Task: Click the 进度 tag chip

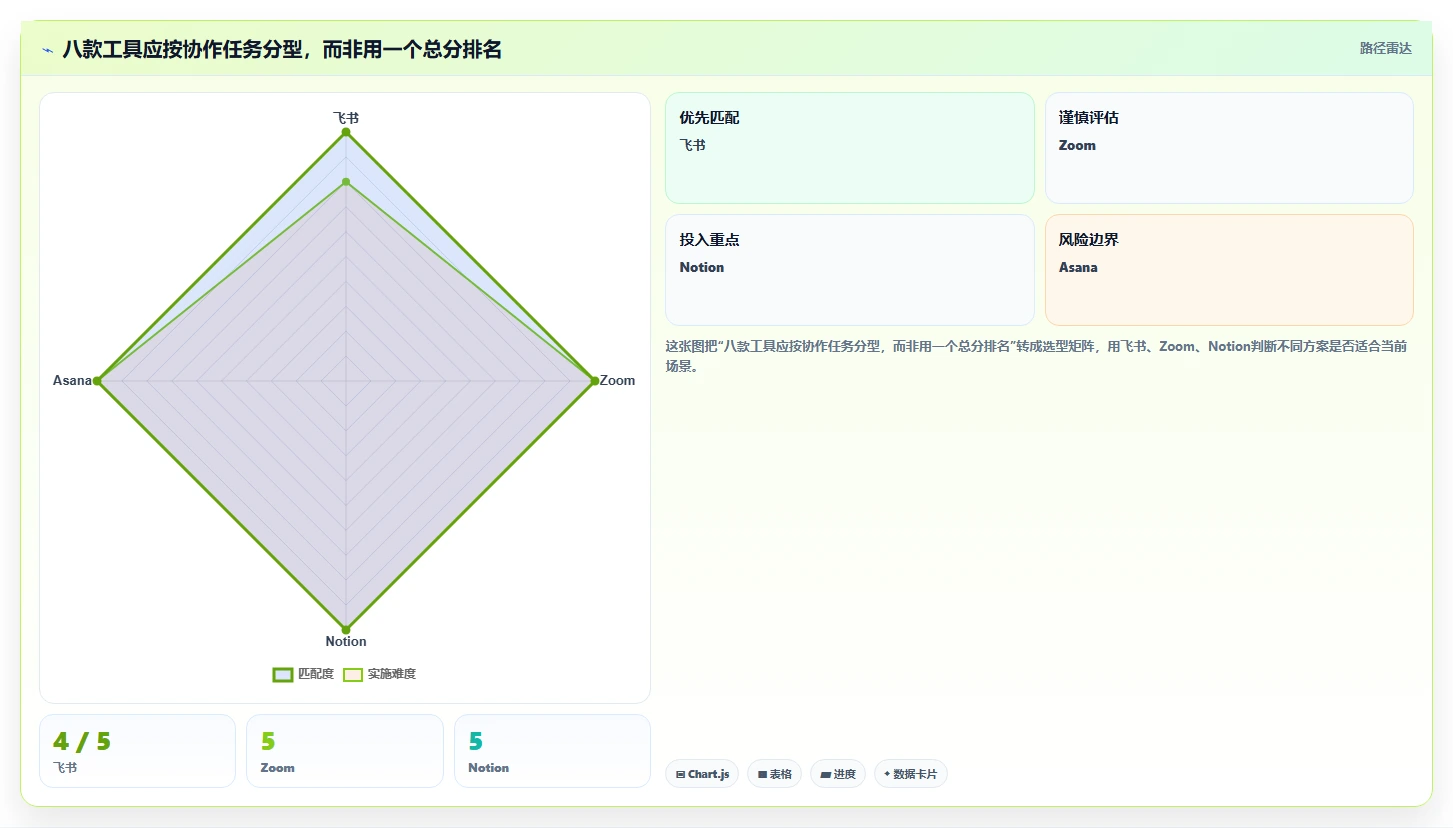Action: tap(838, 774)
